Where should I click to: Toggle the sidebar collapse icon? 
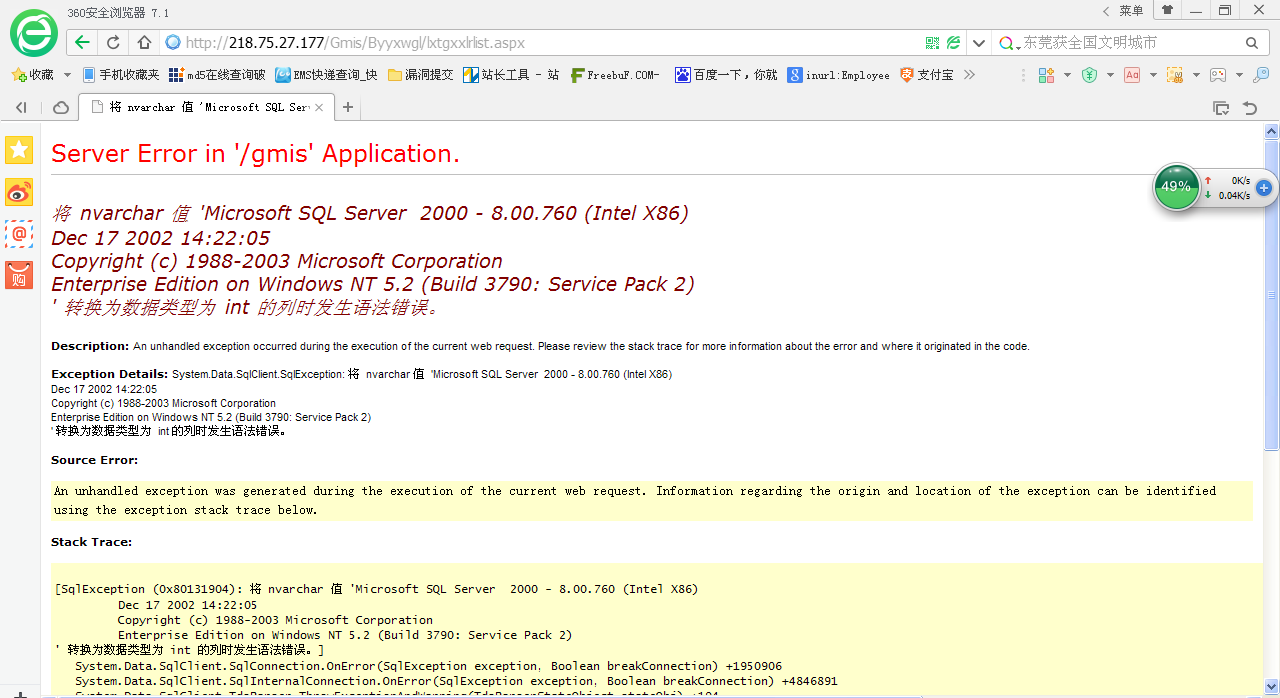click(x=21, y=107)
